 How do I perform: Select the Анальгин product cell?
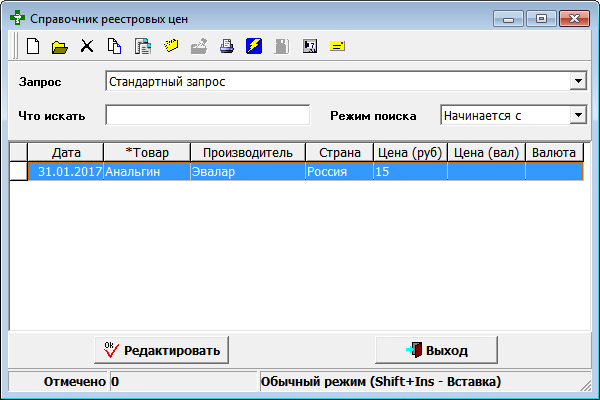(x=147, y=171)
